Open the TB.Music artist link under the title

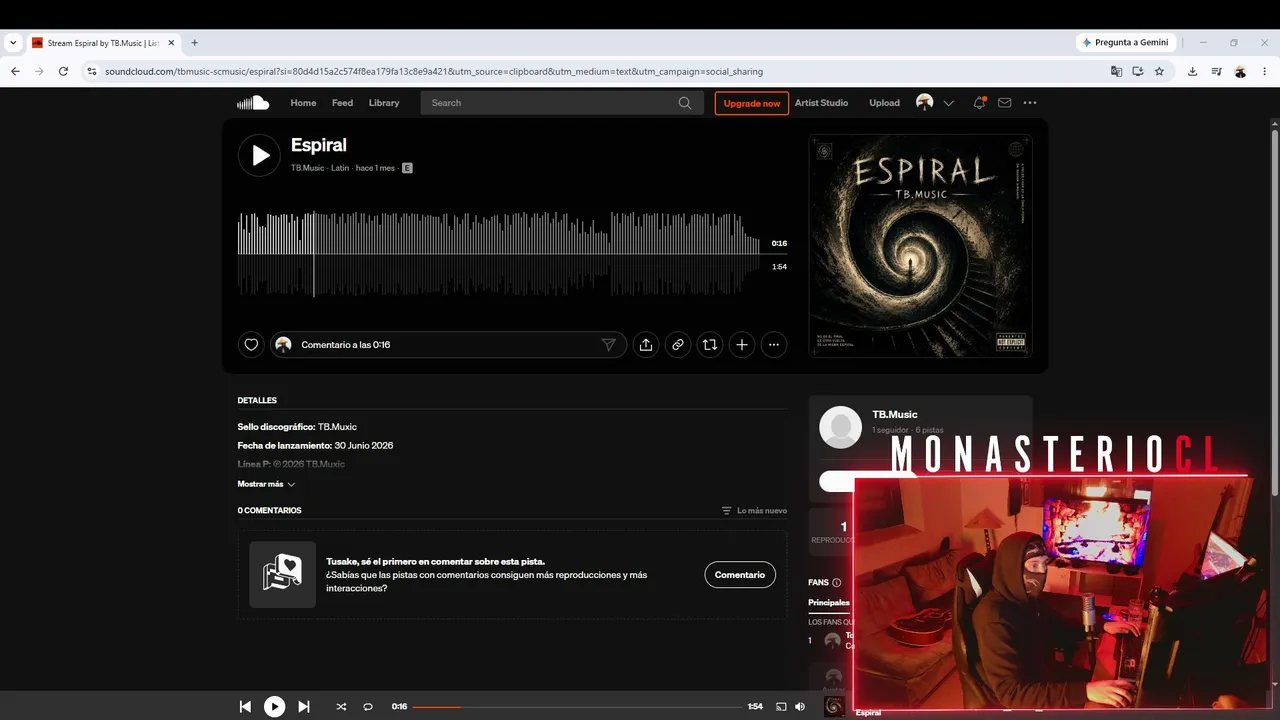[x=308, y=168]
